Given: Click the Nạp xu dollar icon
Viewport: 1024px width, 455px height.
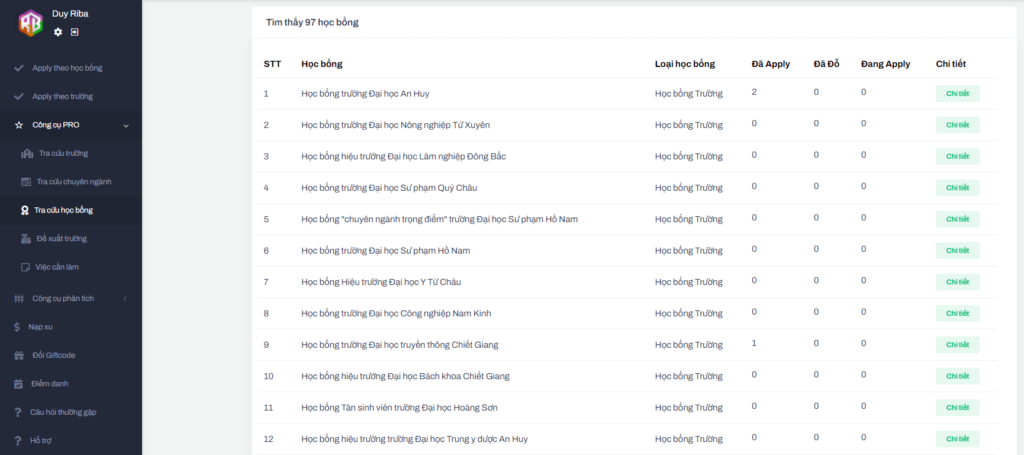Looking at the screenshot, I should [18, 327].
